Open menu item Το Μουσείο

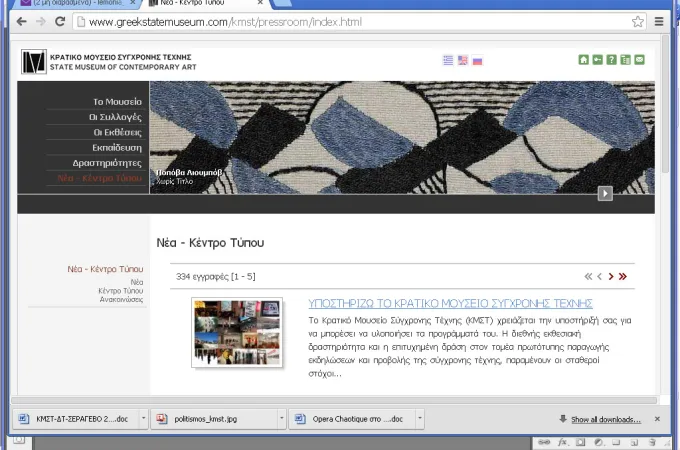point(118,102)
